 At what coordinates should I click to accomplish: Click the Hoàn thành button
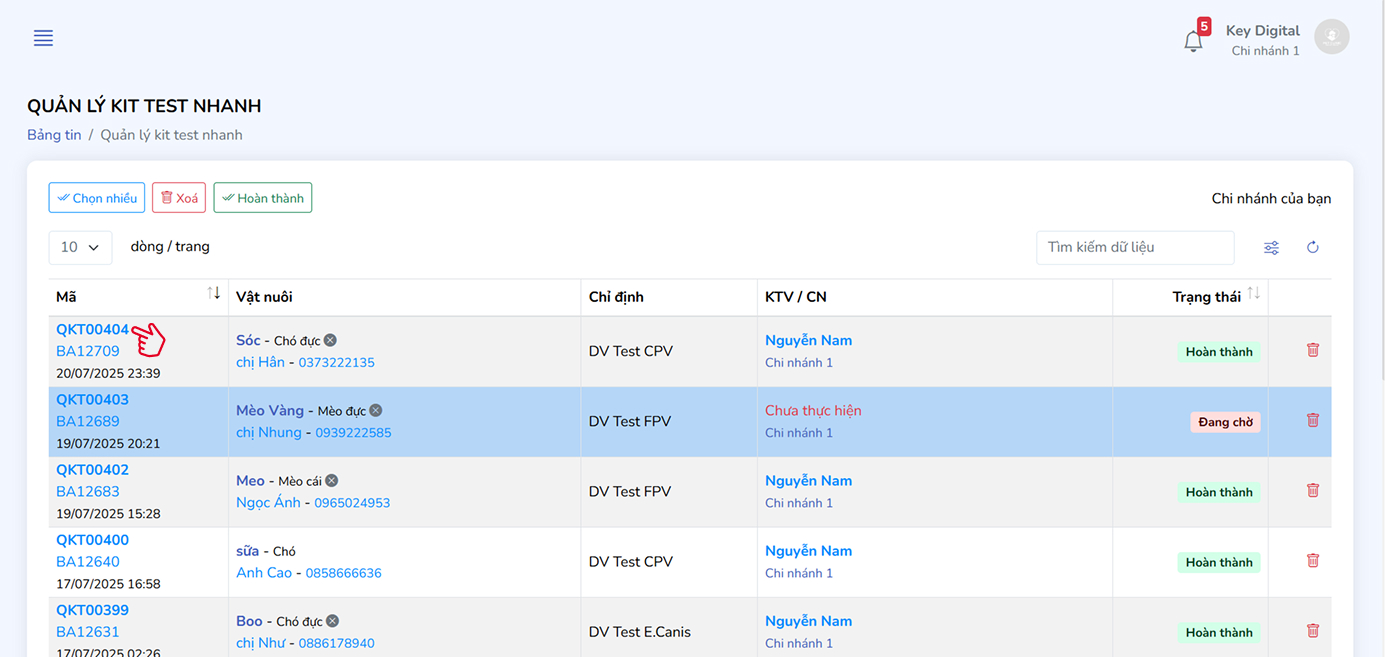coord(262,198)
